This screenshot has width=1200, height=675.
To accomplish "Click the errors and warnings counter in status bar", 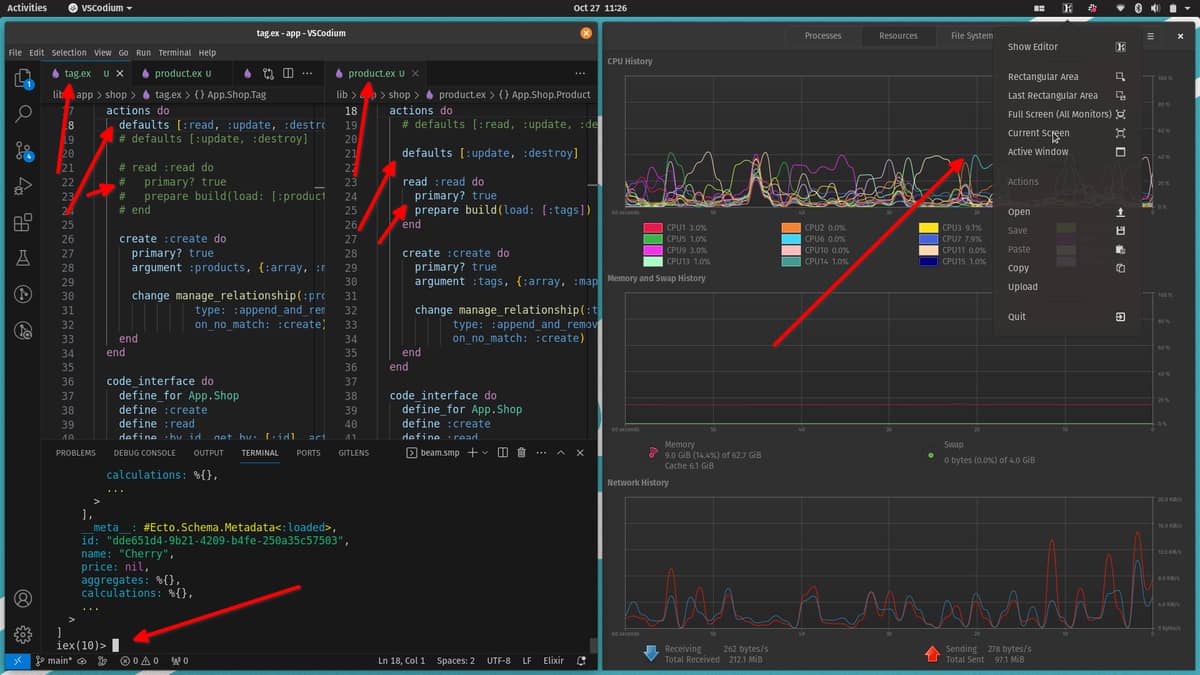I will [140, 661].
